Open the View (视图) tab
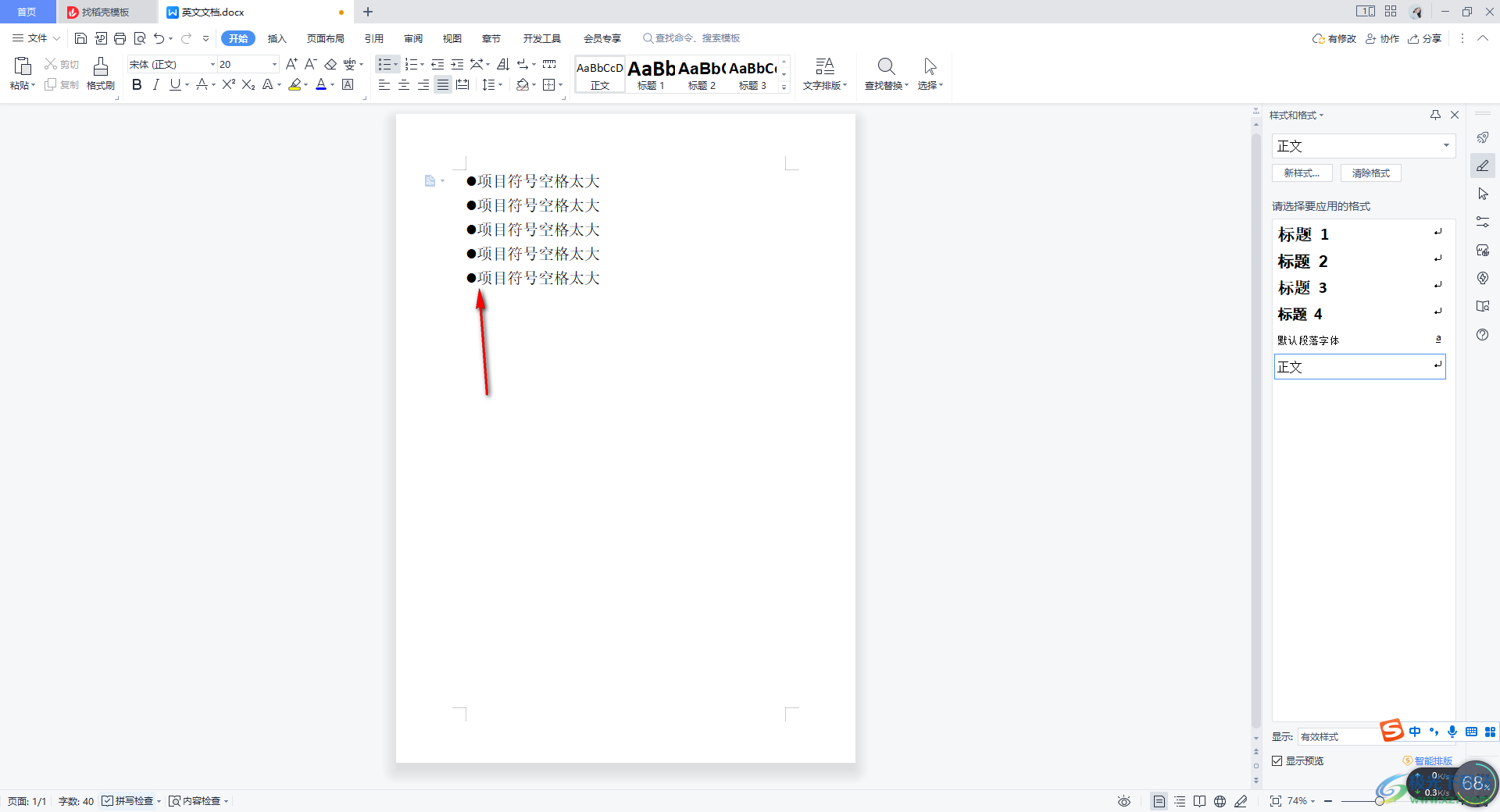 tap(452, 38)
